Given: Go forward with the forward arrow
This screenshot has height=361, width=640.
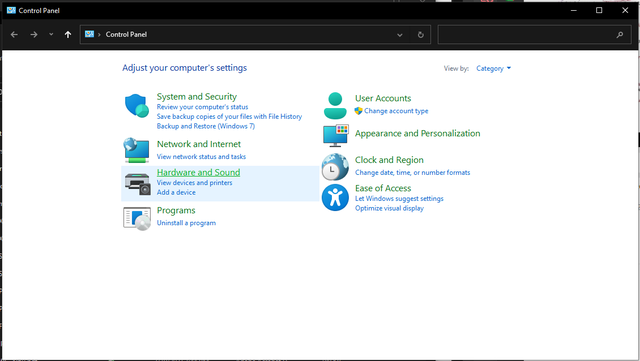Looking at the screenshot, I should 34,35.
